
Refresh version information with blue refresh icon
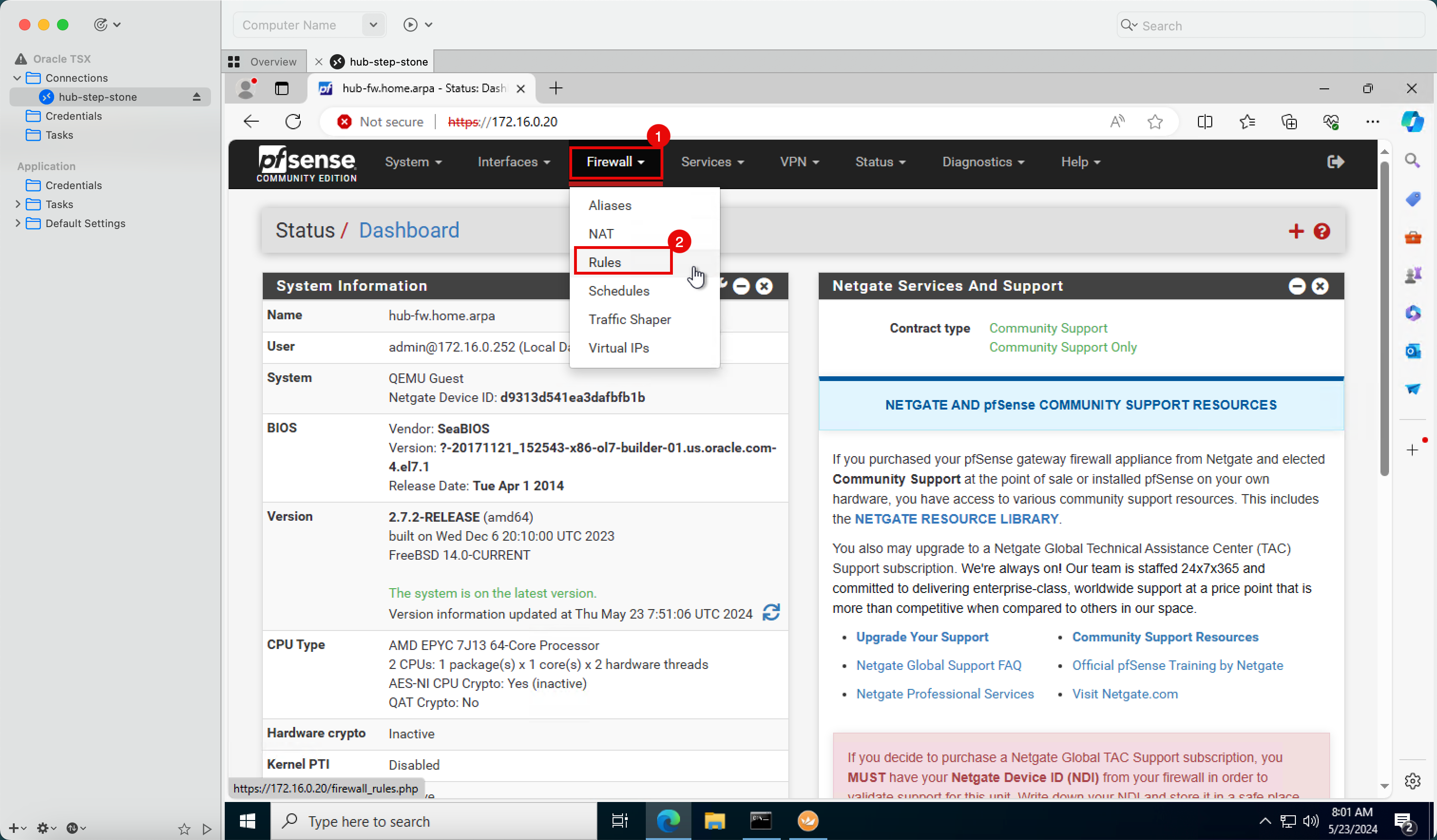pyautogui.click(x=771, y=612)
